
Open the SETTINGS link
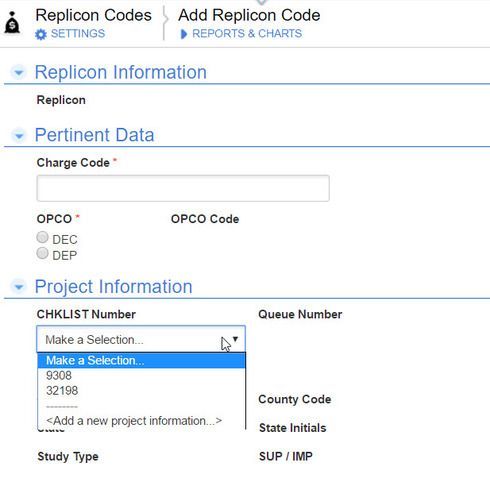(78, 34)
